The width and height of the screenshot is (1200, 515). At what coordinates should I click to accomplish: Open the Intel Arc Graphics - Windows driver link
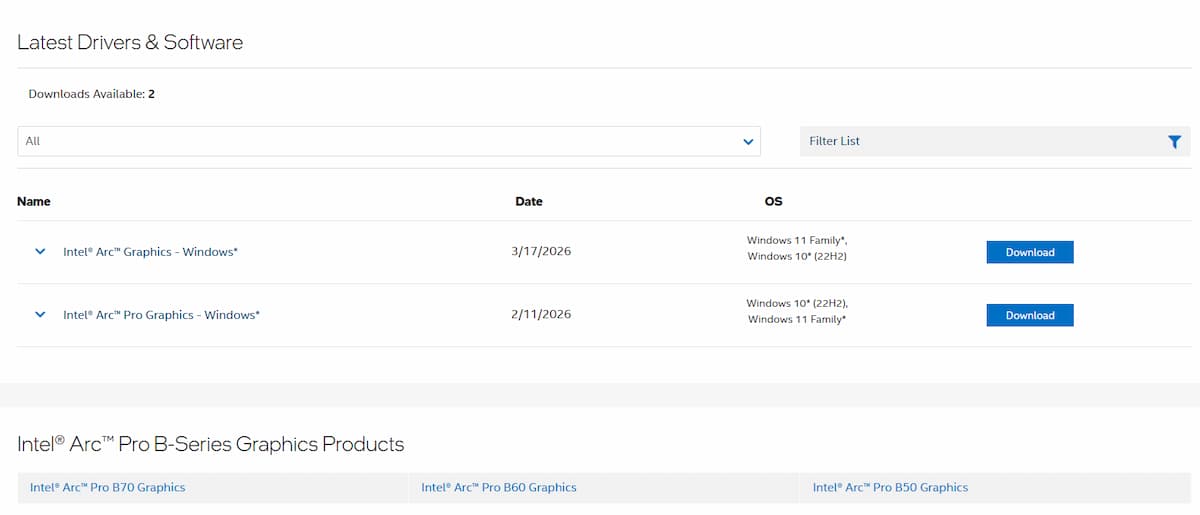tap(150, 252)
